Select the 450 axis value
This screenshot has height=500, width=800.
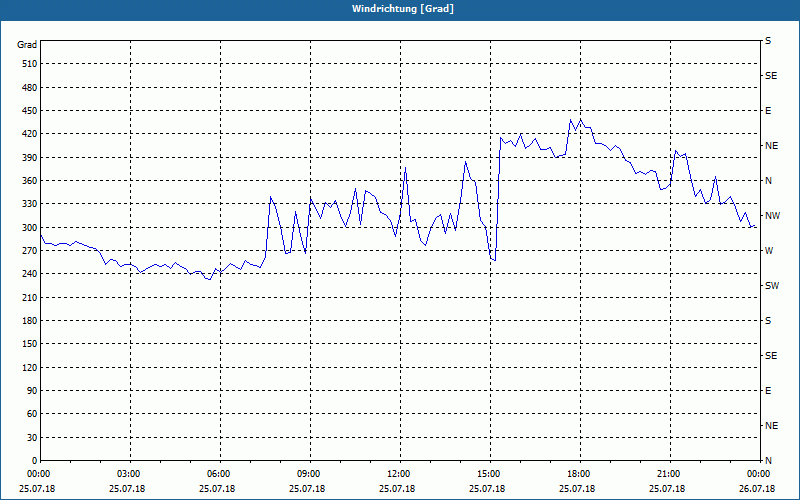30,111
